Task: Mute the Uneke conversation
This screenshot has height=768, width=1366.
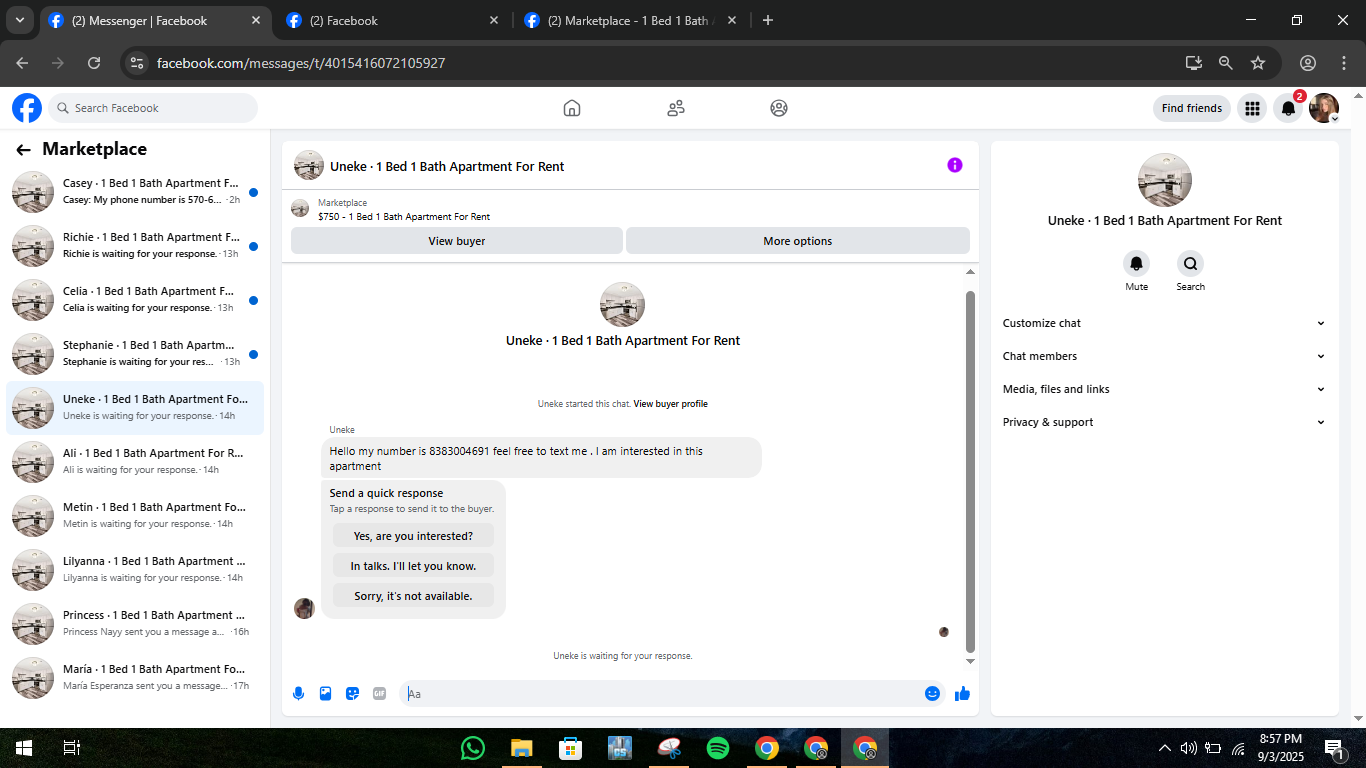Action: [1137, 264]
